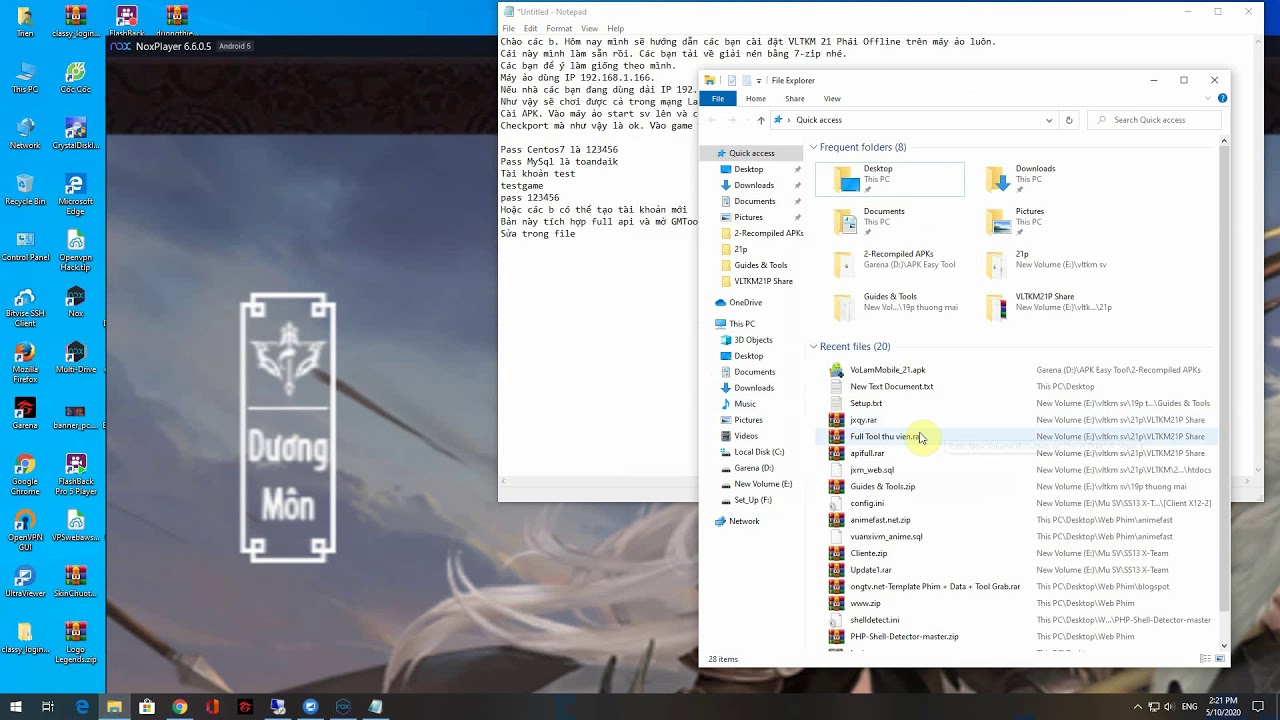Image resolution: width=1280 pixels, height=720 pixels.
Task: Open the Cốc Cốc browser desktop icon
Action: tap(75, 75)
